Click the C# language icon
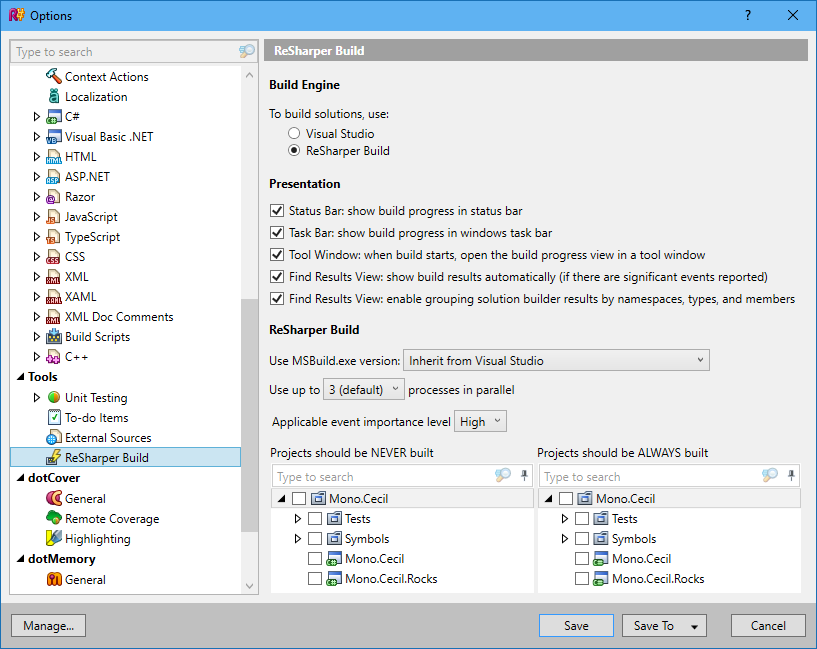This screenshot has height=649, width=817. click(54, 117)
